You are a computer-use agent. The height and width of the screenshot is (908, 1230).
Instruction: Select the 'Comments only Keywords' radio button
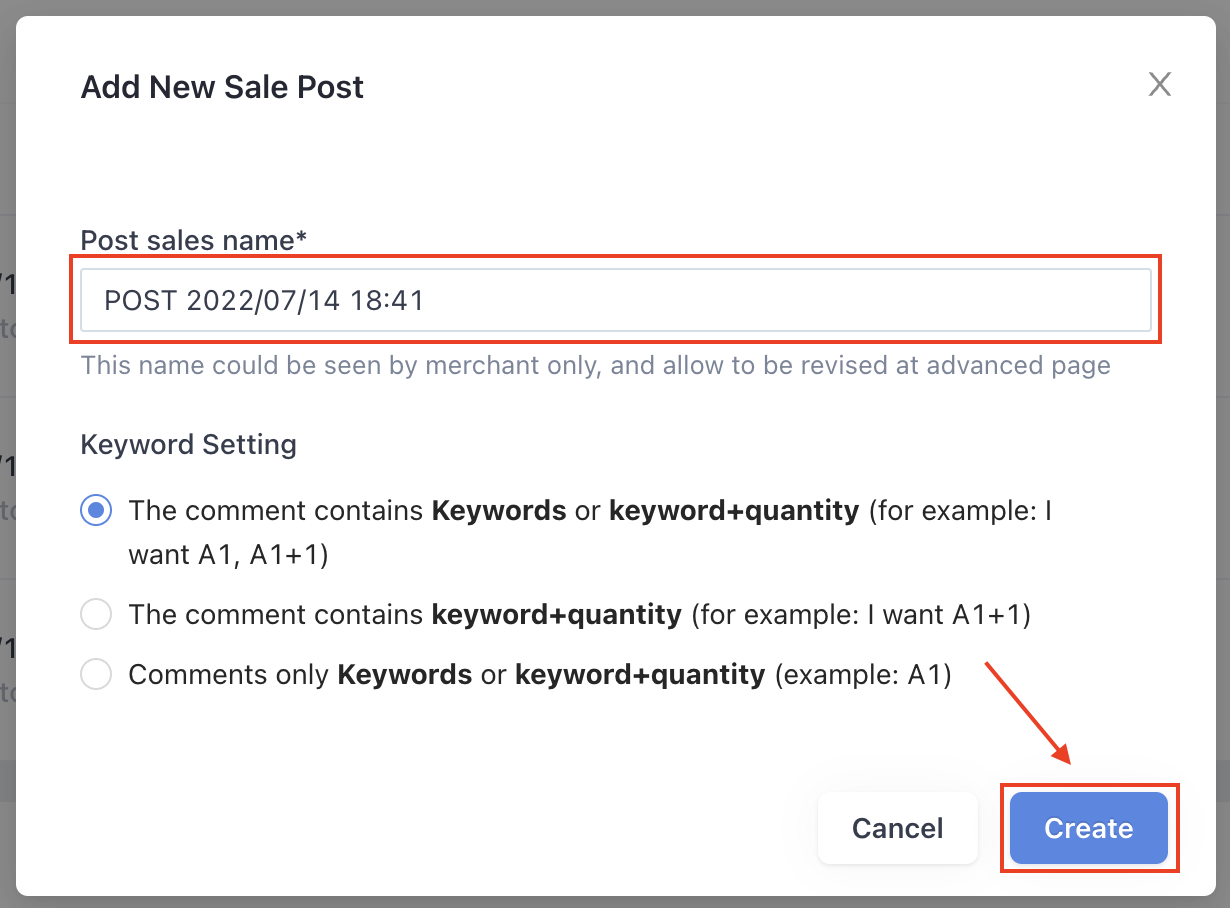tap(96, 675)
